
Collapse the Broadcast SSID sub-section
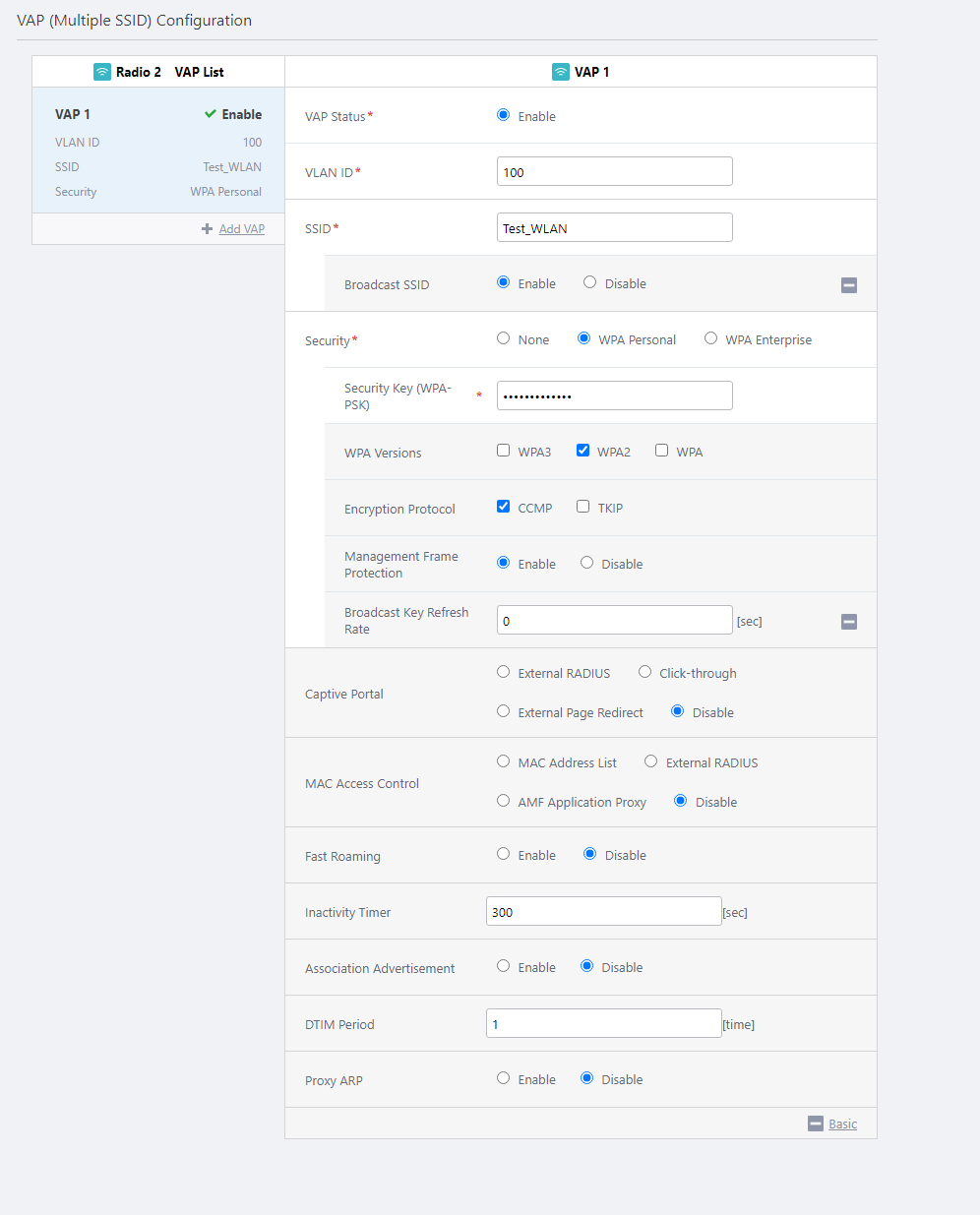click(x=849, y=285)
